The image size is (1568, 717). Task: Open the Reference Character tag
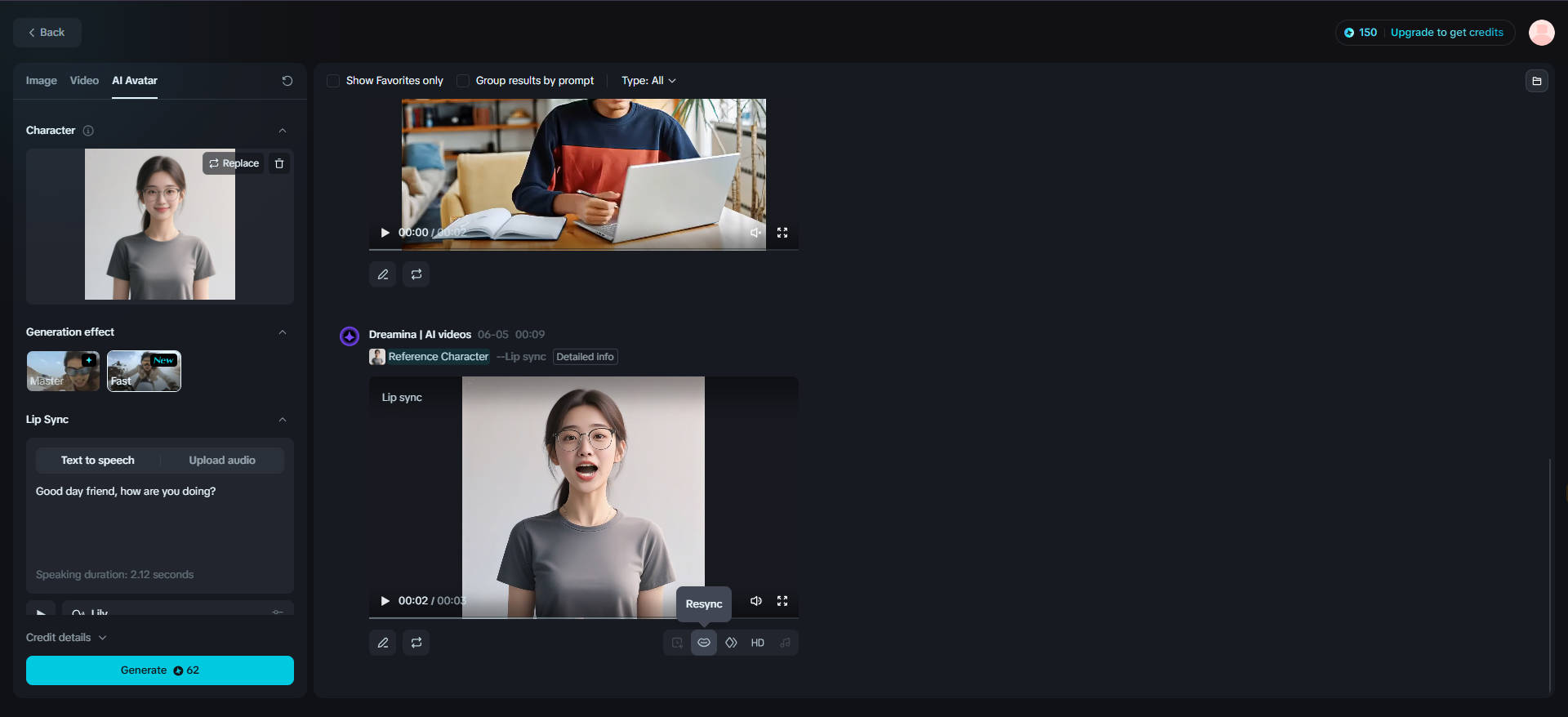pyautogui.click(x=439, y=357)
